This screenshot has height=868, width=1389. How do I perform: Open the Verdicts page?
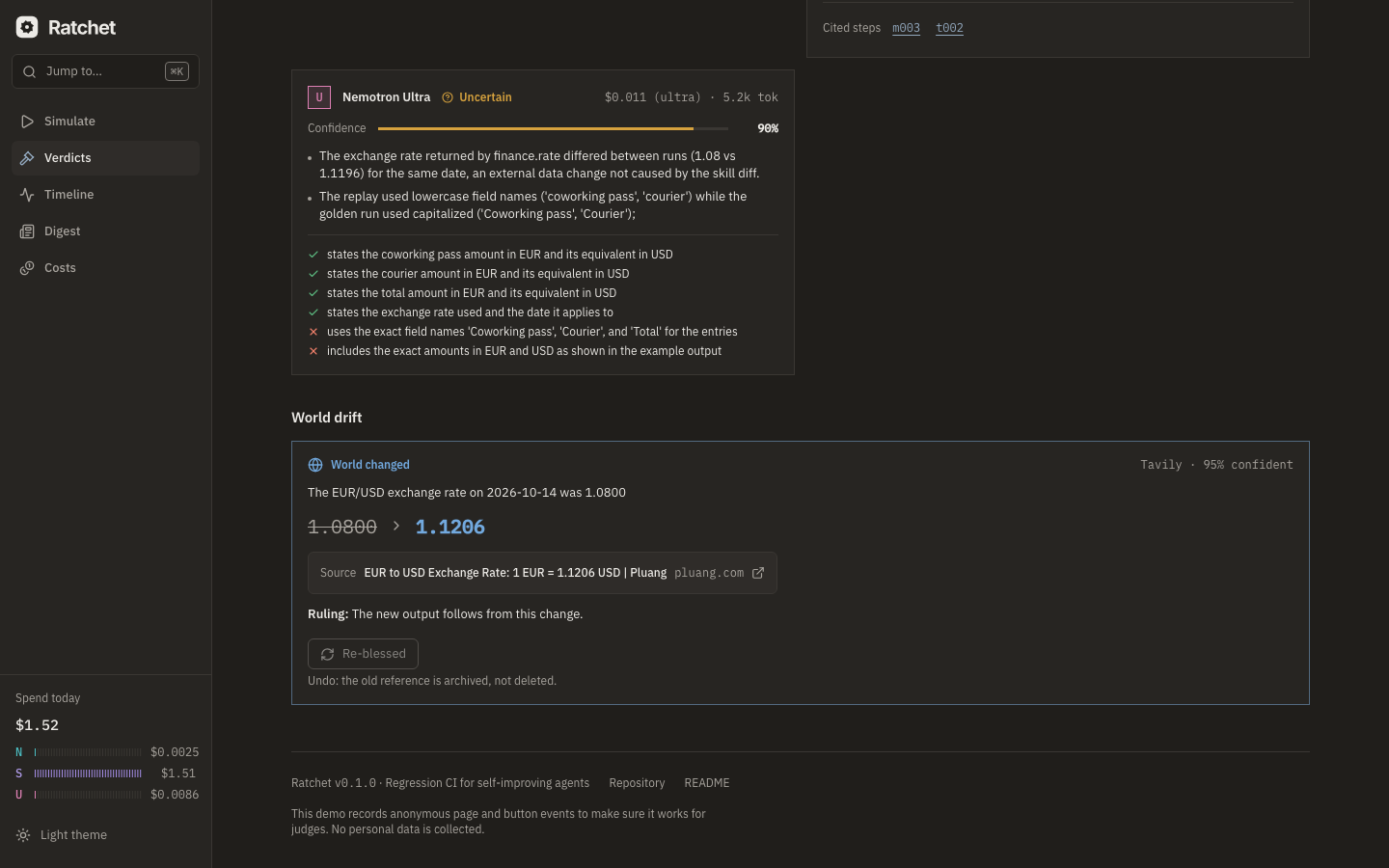[x=105, y=158]
